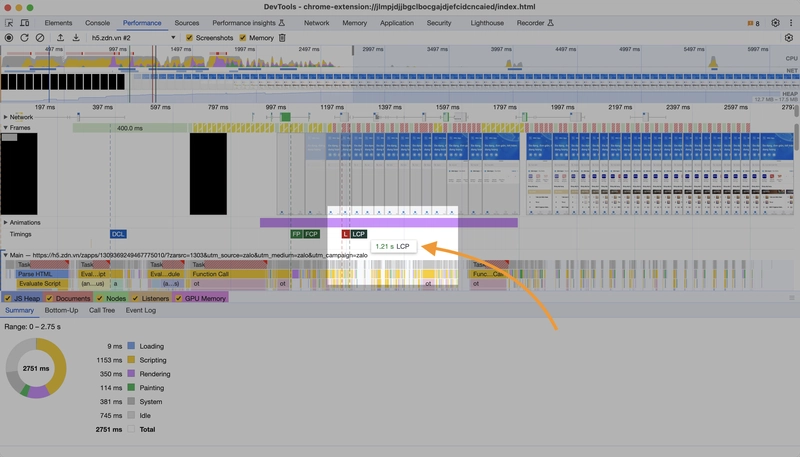Toggle the device toolbar icon
The width and height of the screenshot is (800, 457).
point(24,23)
